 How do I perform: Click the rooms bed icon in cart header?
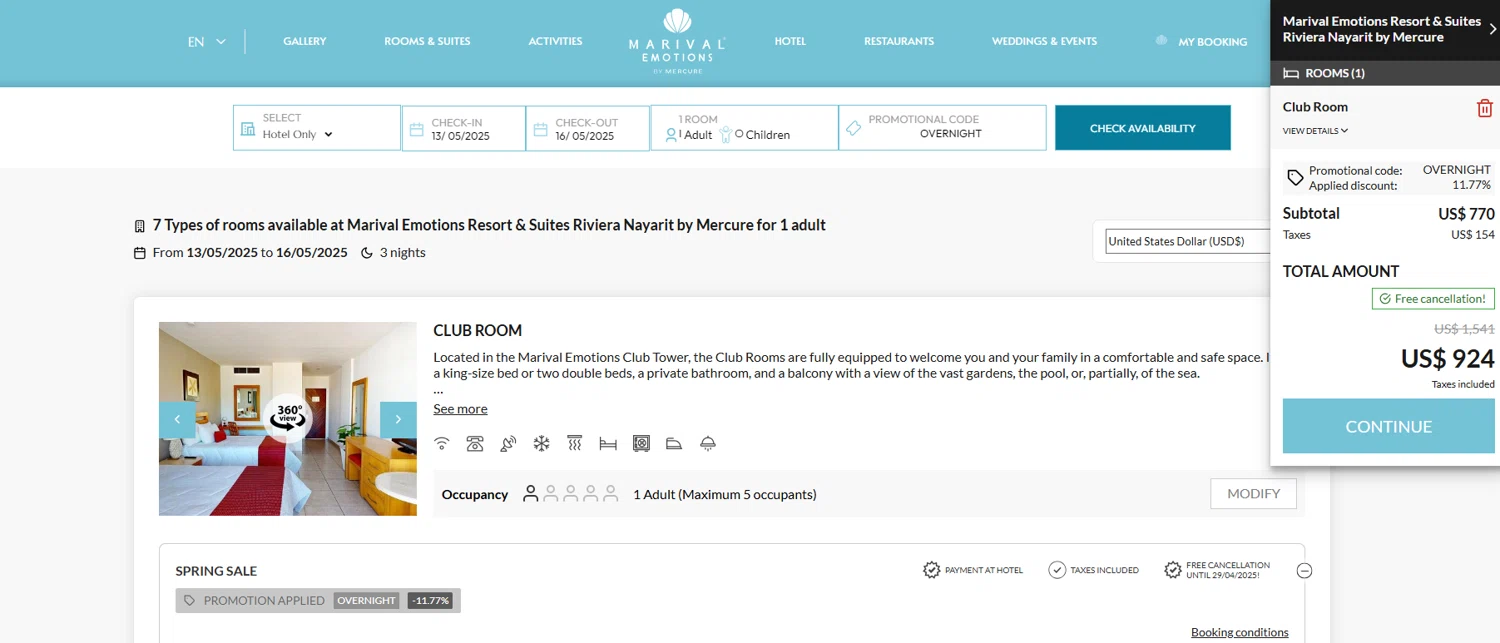click(1291, 73)
